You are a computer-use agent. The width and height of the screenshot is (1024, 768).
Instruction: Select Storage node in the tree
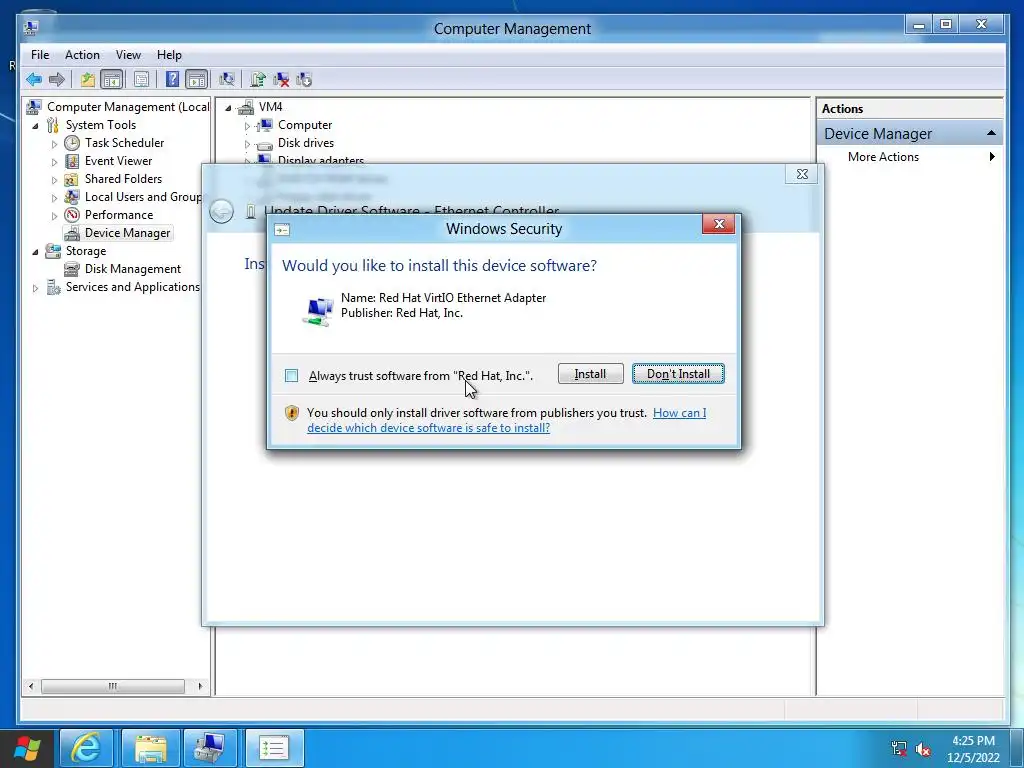(x=86, y=251)
